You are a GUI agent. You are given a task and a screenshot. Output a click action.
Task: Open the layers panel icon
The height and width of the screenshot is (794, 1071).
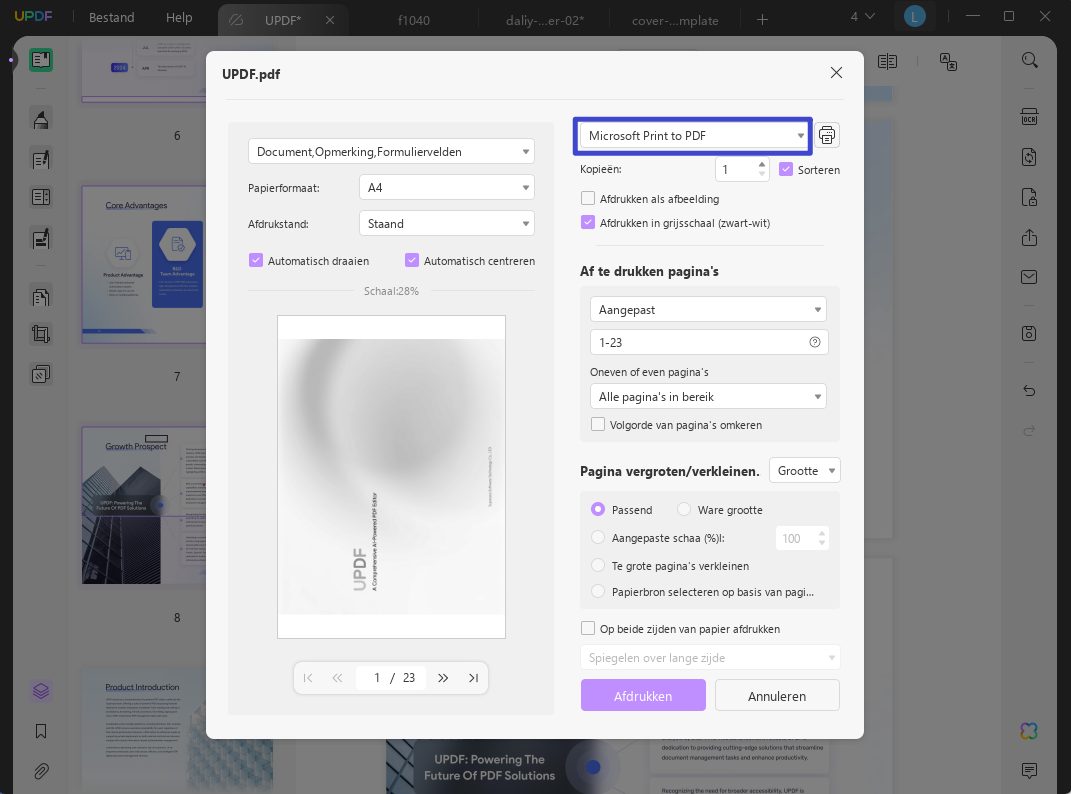[41, 691]
